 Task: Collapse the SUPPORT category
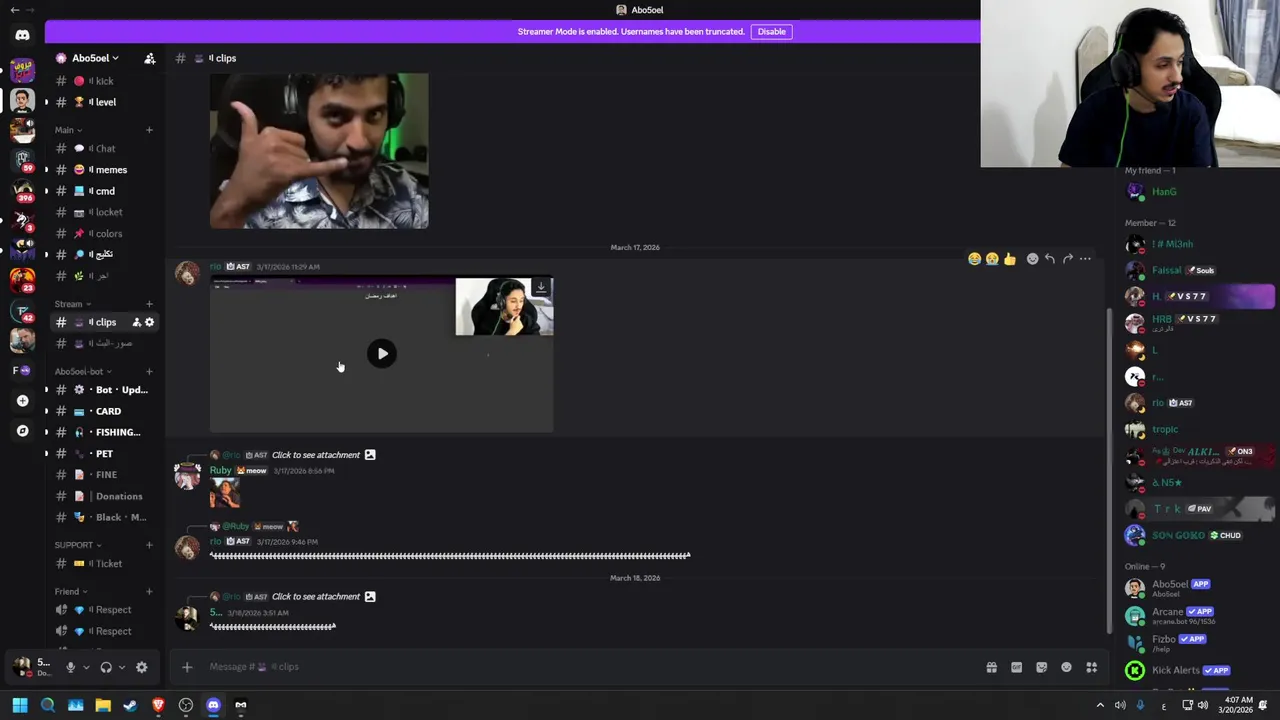click(x=78, y=545)
